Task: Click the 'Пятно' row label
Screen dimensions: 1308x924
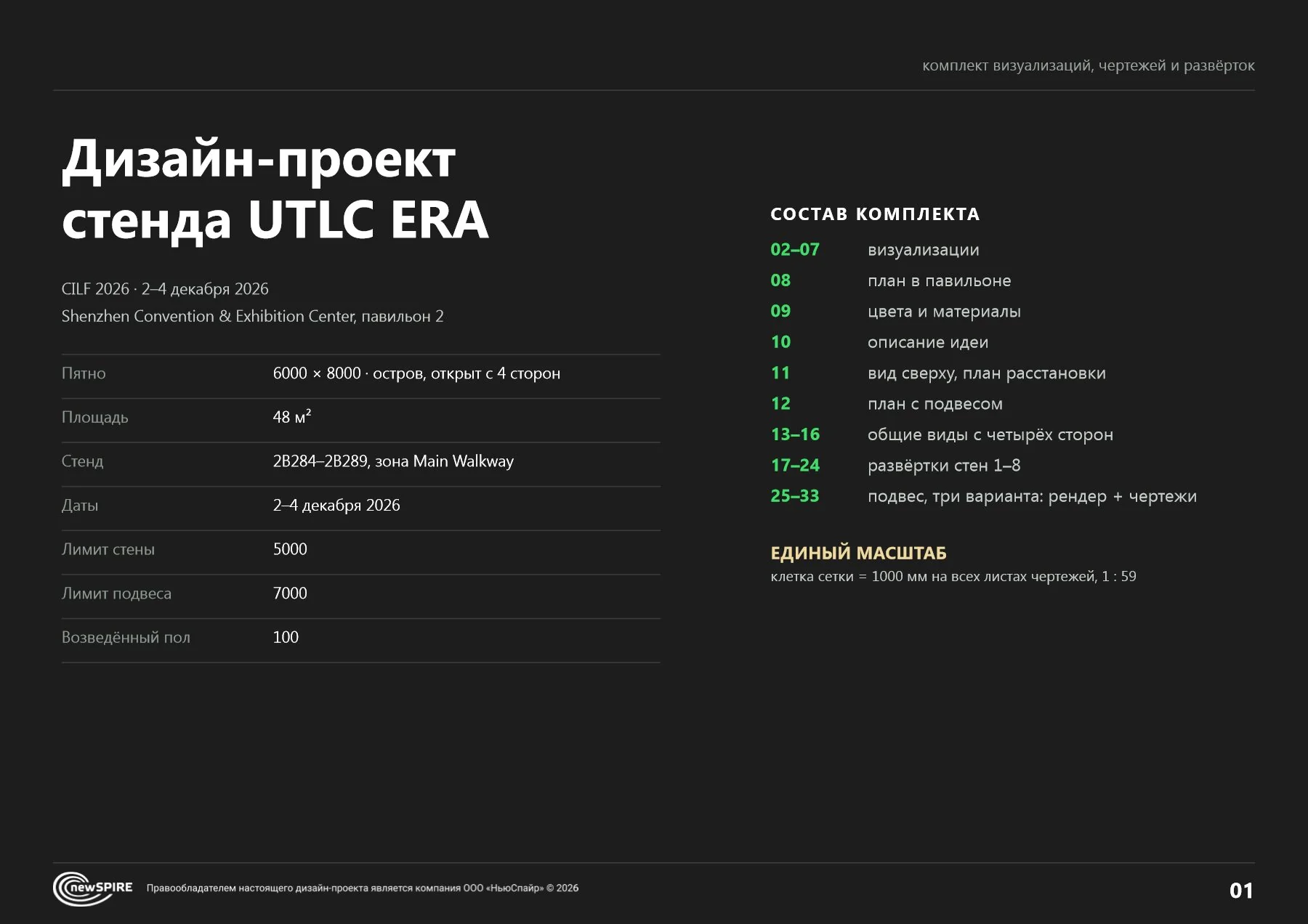Action: (x=84, y=373)
